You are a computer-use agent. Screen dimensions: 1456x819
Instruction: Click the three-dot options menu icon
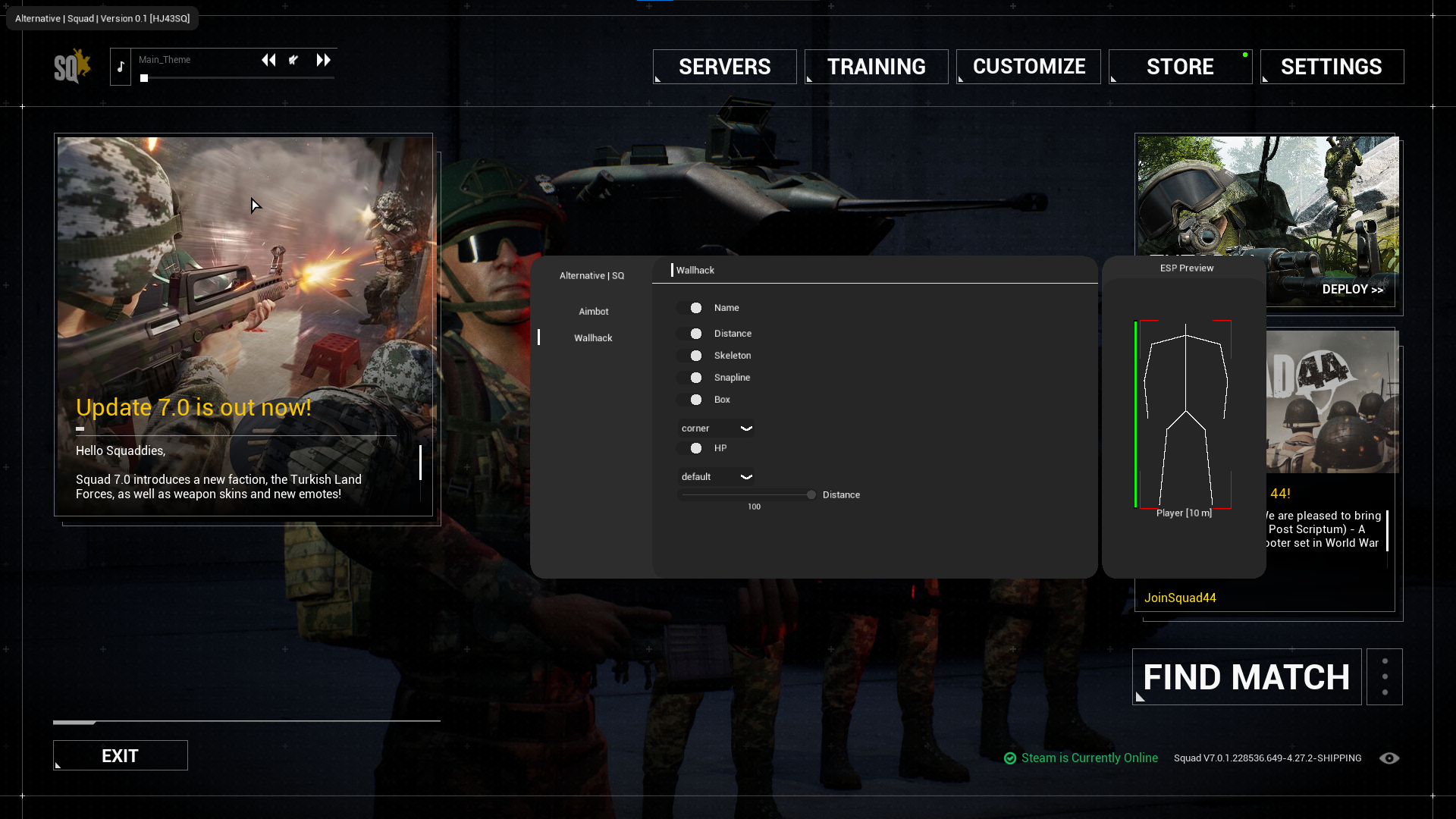(x=1385, y=677)
